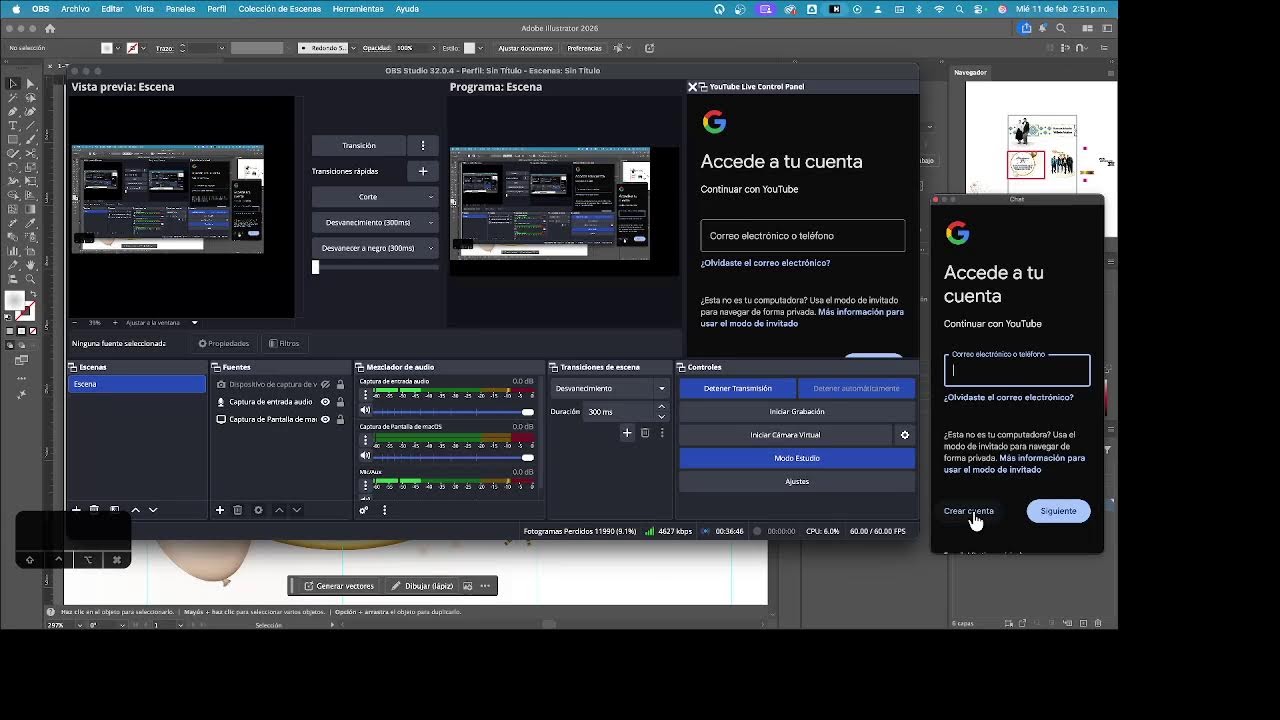Open scene transition three-dot options
Viewport: 1280px width, 720px height.
point(662,433)
